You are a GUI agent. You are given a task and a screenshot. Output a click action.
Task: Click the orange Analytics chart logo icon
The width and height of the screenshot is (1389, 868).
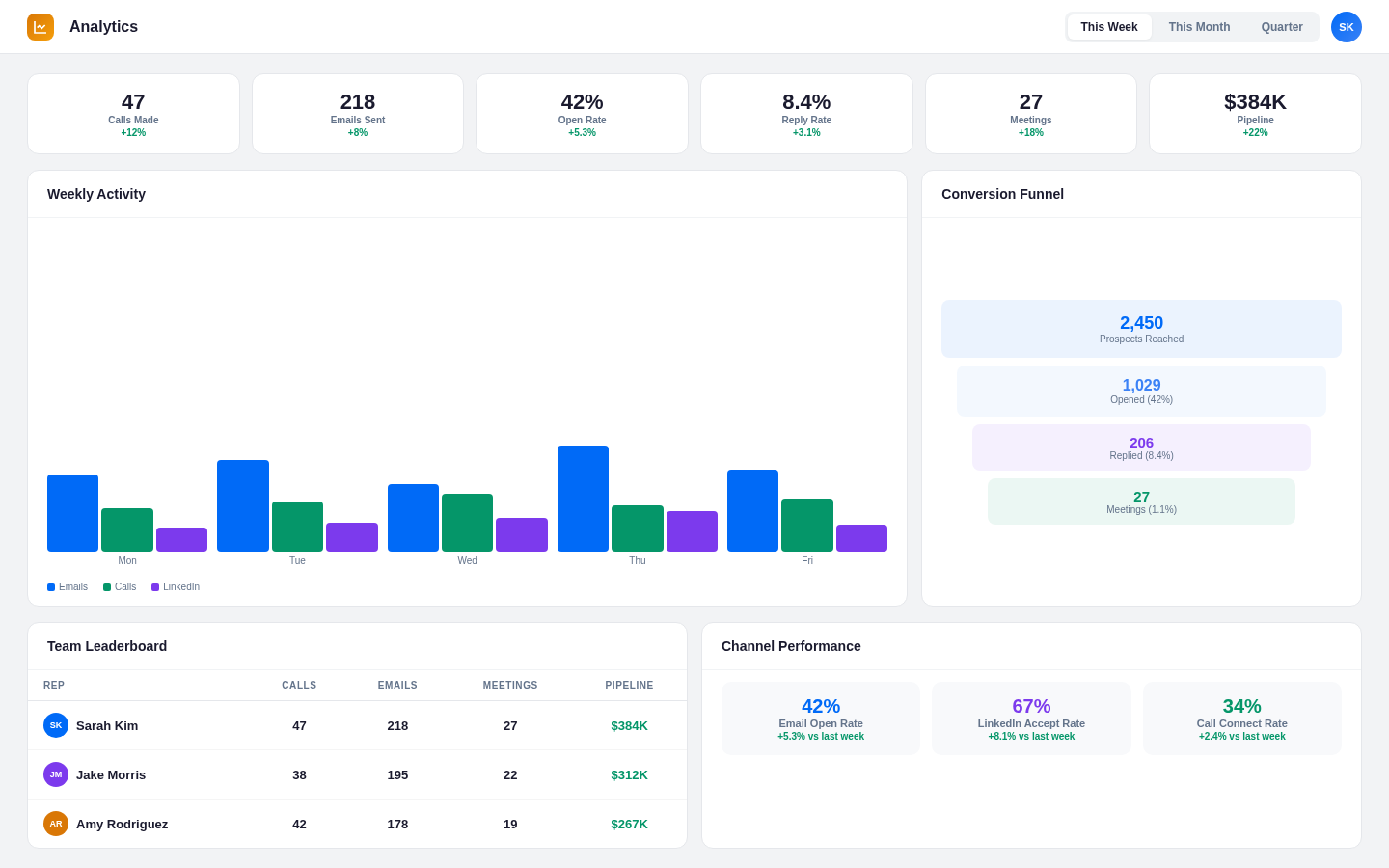point(41,27)
